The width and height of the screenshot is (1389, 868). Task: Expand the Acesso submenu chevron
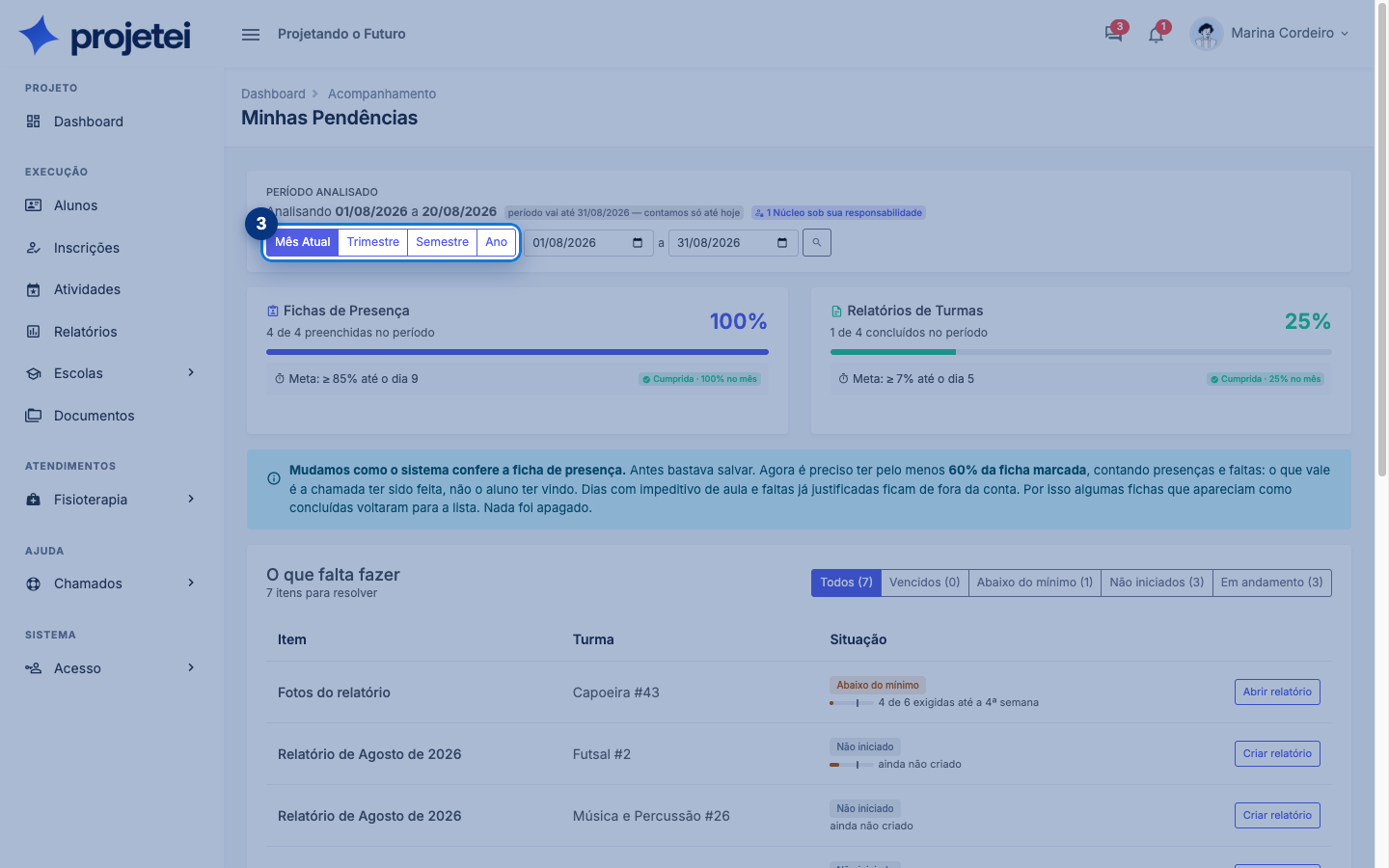pos(191,668)
